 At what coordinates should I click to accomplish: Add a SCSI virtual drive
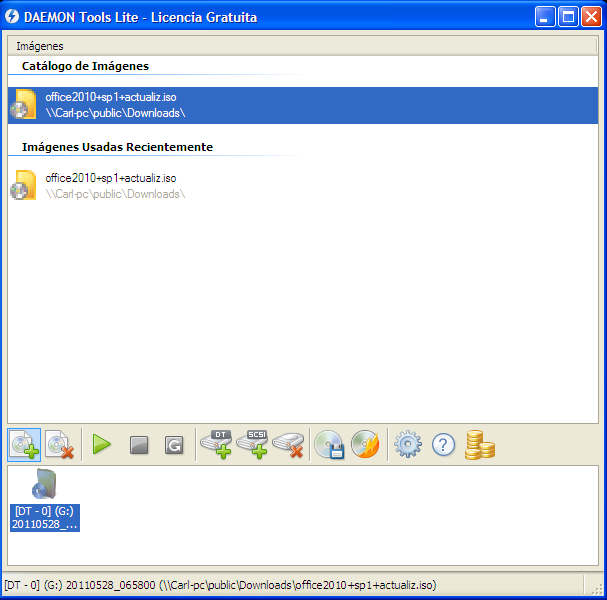(252, 444)
